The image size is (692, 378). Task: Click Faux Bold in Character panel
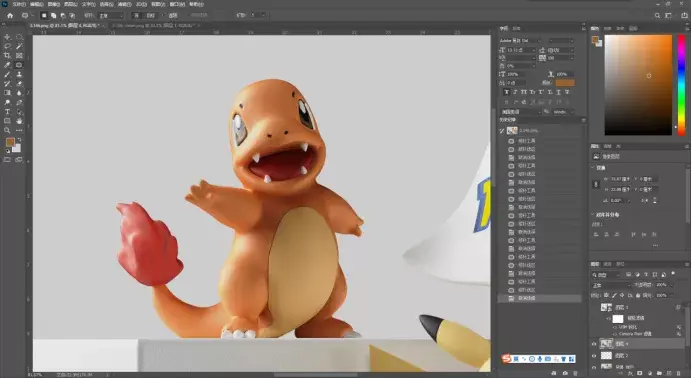(506, 92)
